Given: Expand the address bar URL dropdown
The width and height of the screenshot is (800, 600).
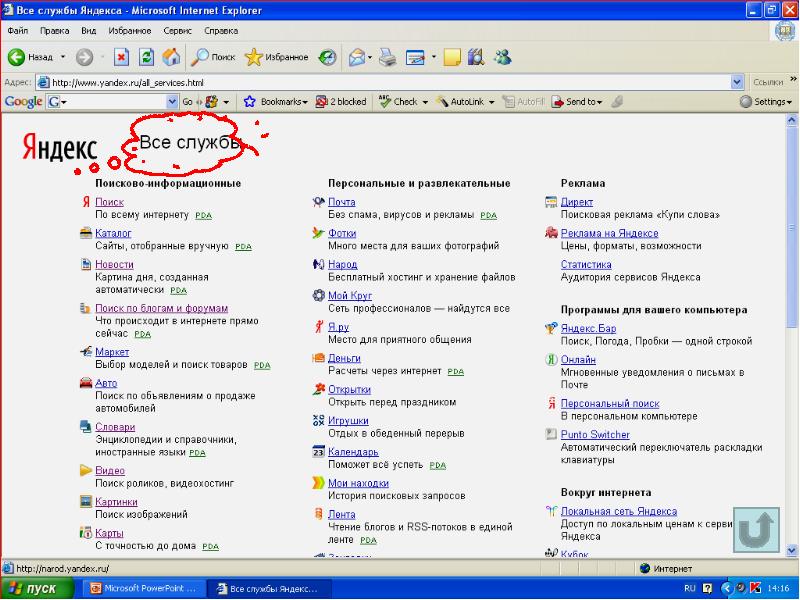Looking at the screenshot, I should point(738,82).
